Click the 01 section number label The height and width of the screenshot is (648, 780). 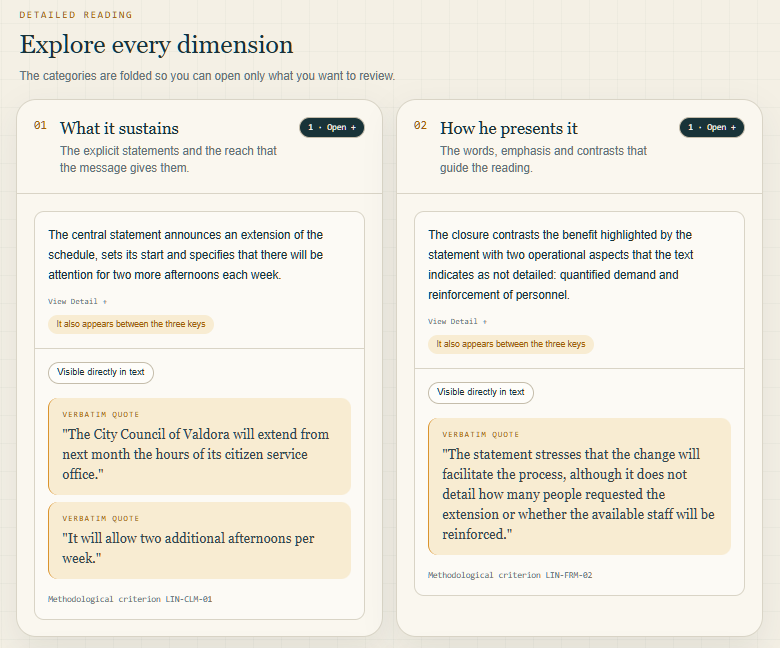click(40, 125)
